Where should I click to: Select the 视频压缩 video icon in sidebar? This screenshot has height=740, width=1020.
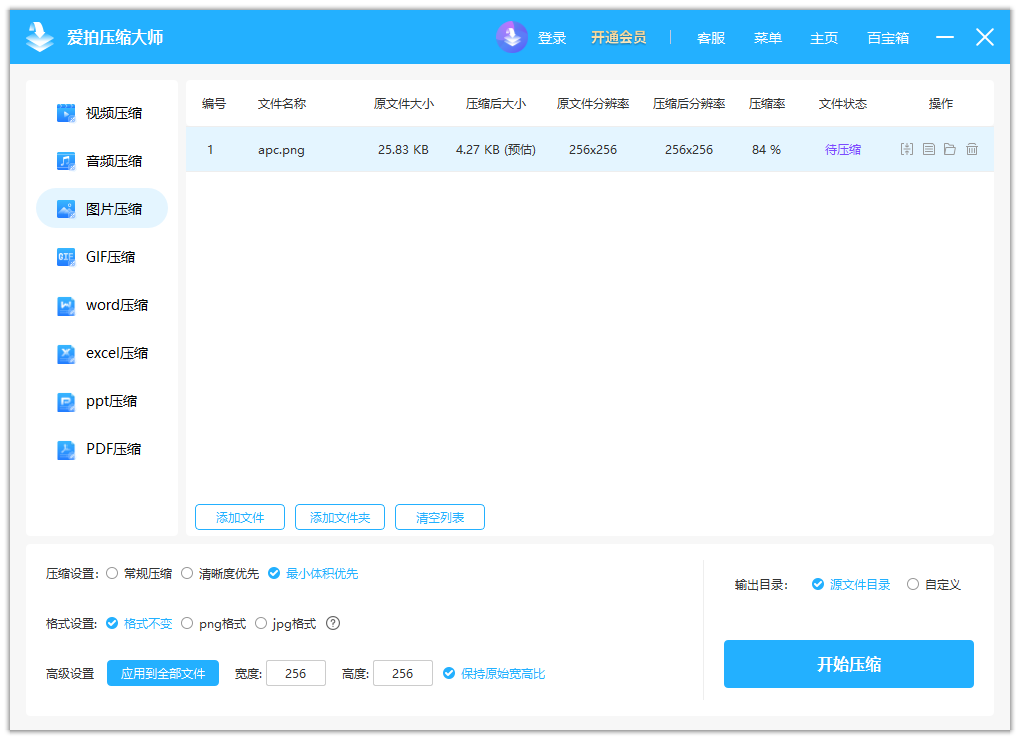coord(66,113)
